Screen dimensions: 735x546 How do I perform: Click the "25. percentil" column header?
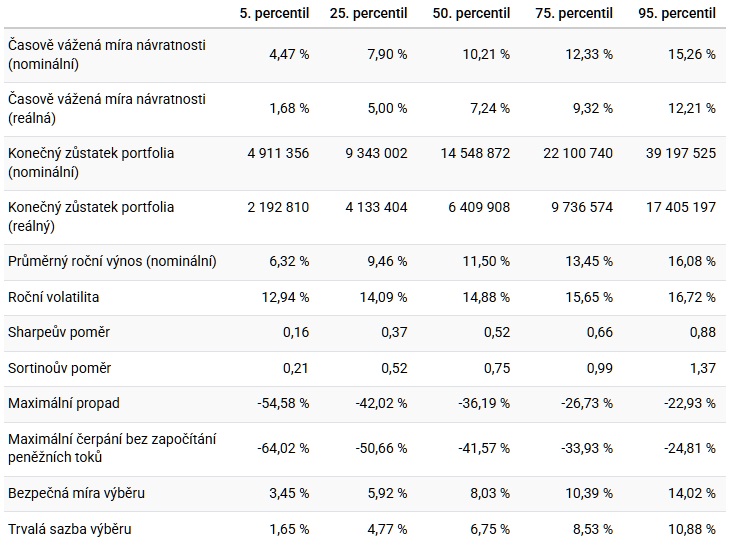[369, 13]
